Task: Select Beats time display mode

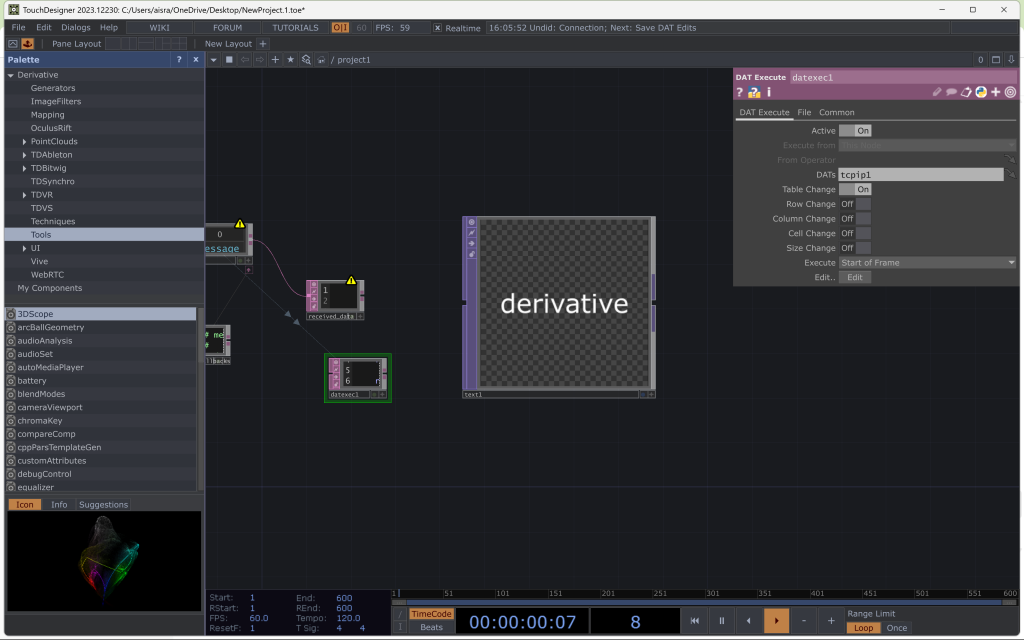Action: 431,627
